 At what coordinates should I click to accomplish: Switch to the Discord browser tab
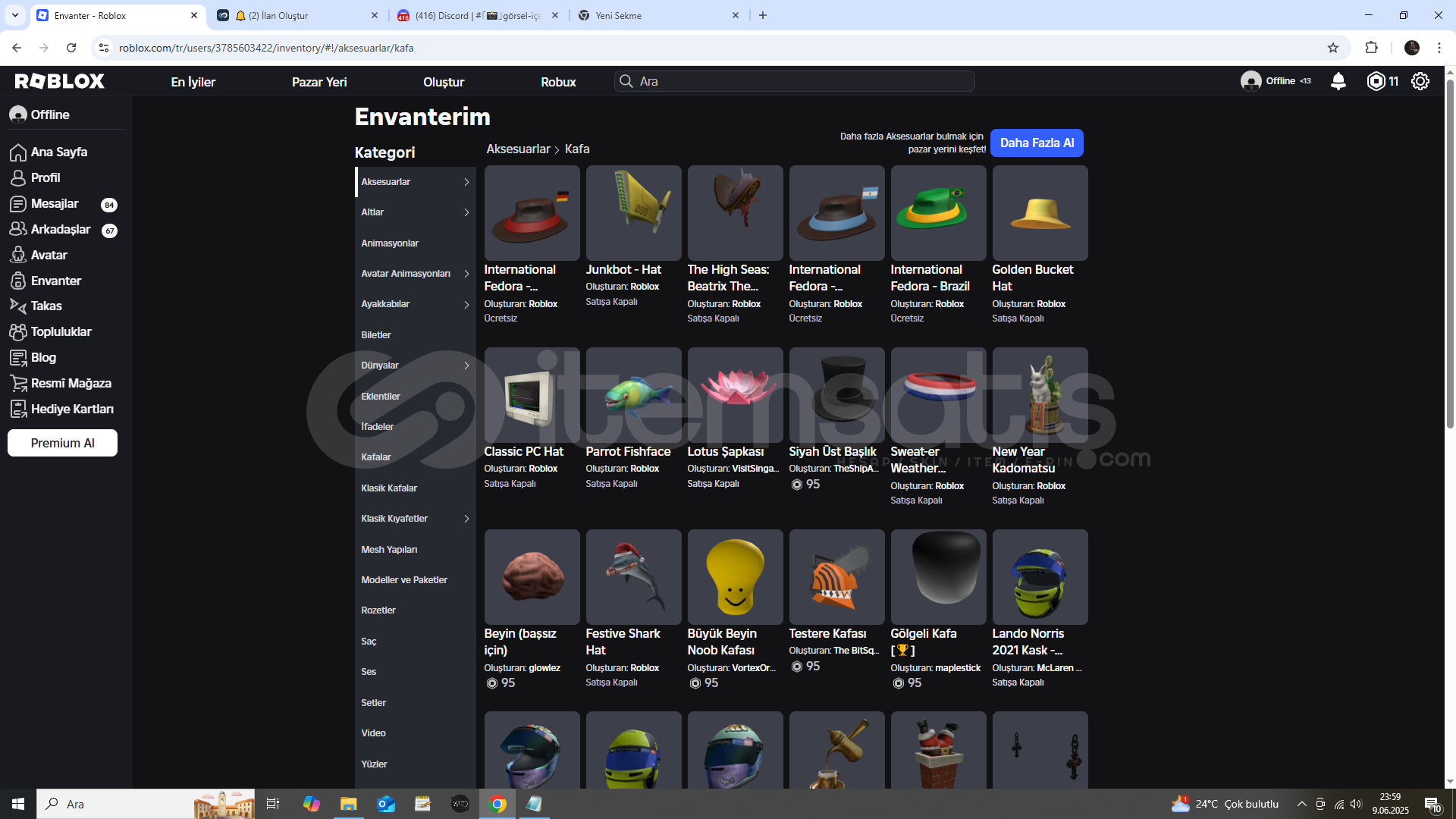click(x=478, y=15)
